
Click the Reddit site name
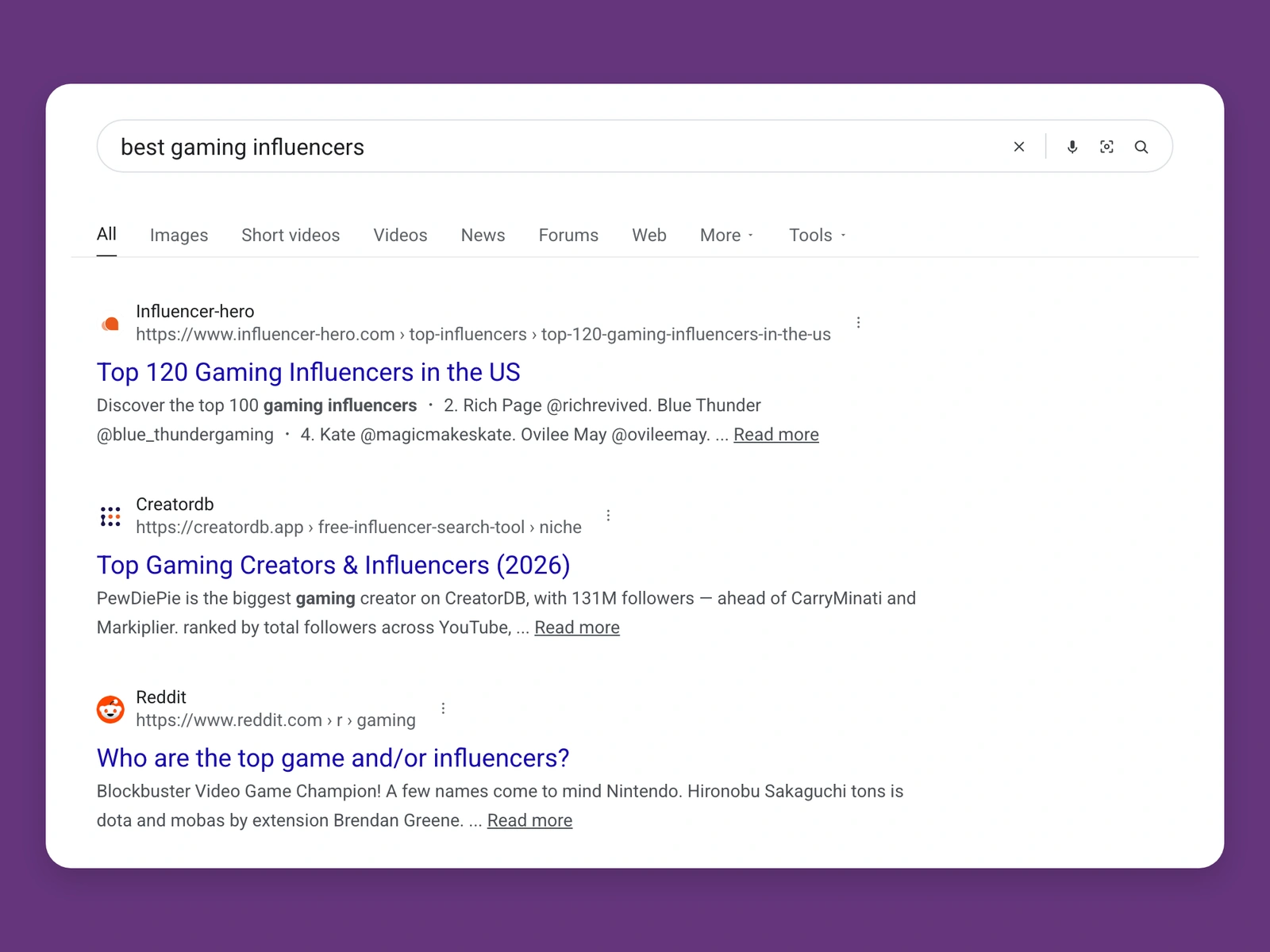(161, 697)
